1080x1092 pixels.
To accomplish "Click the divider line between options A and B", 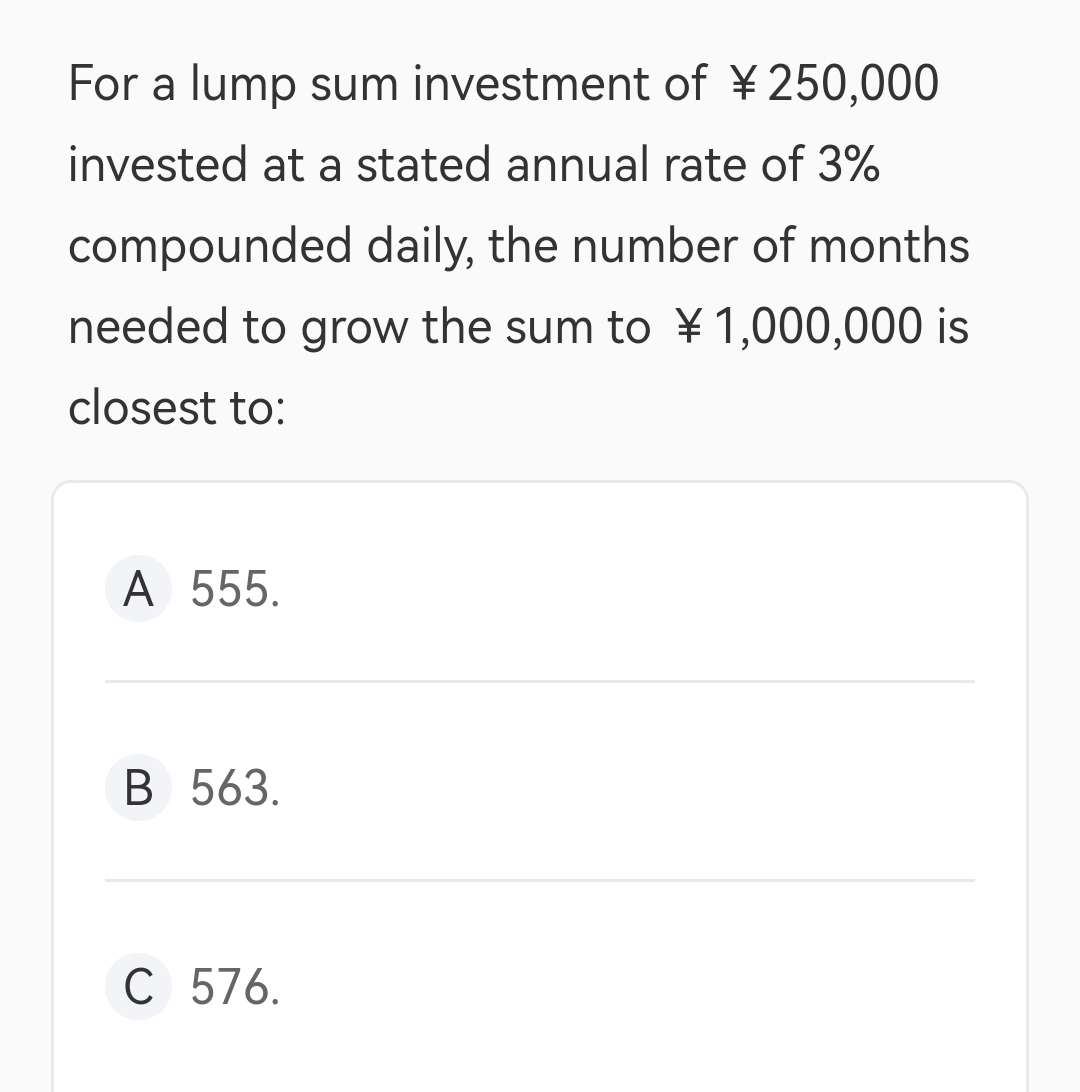I will (x=540, y=682).
